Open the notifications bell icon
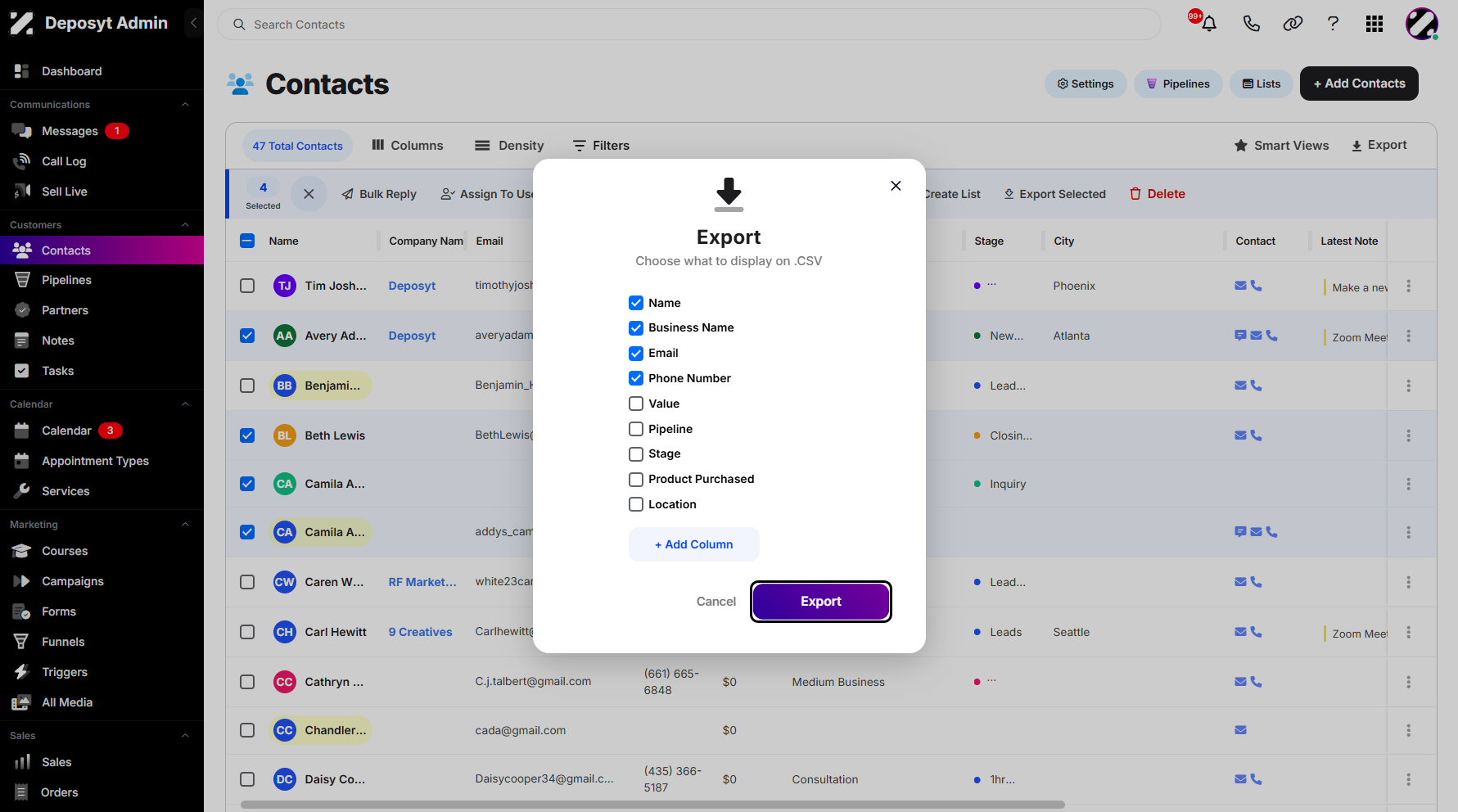Viewport: 1458px width, 812px height. point(1208,24)
